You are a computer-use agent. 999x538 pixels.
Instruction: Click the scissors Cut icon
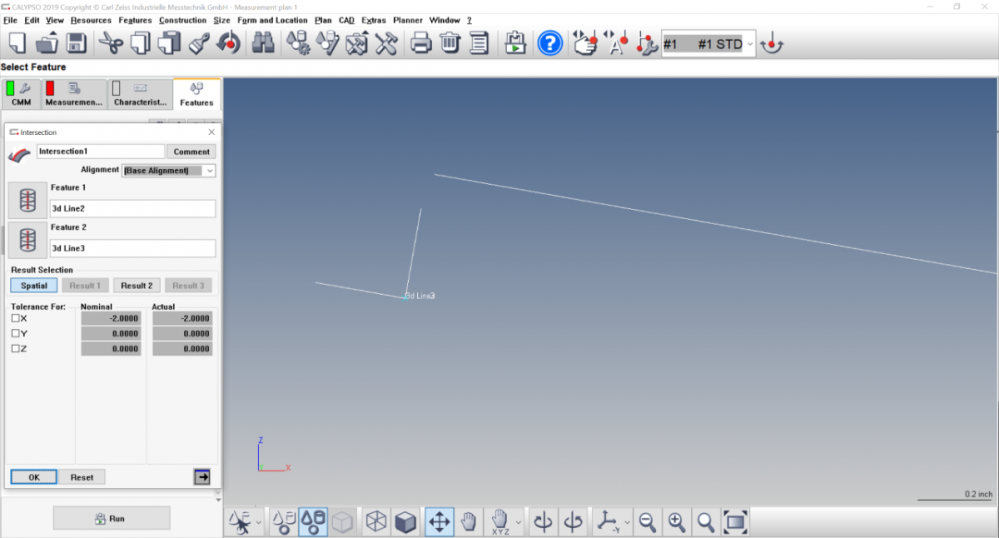point(111,43)
